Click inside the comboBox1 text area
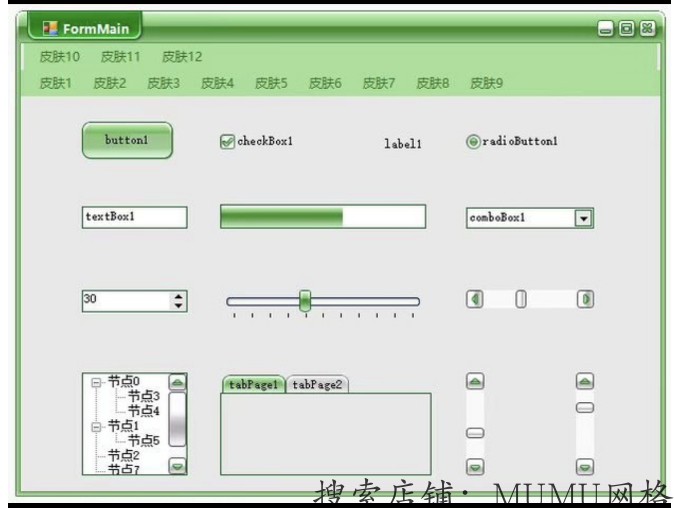This screenshot has height=508, width=674. (520, 218)
